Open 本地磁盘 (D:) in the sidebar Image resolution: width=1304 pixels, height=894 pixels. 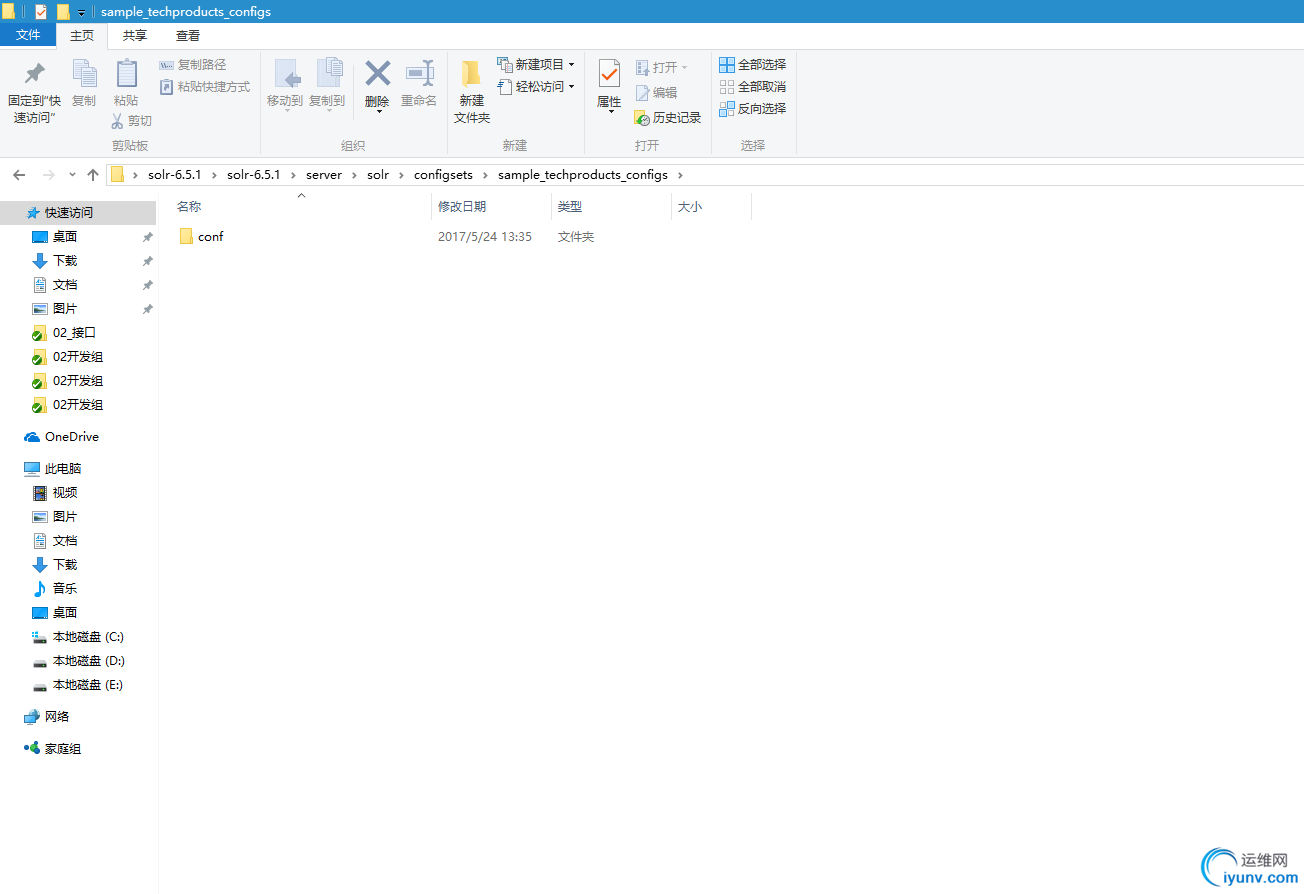pos(78,661)
